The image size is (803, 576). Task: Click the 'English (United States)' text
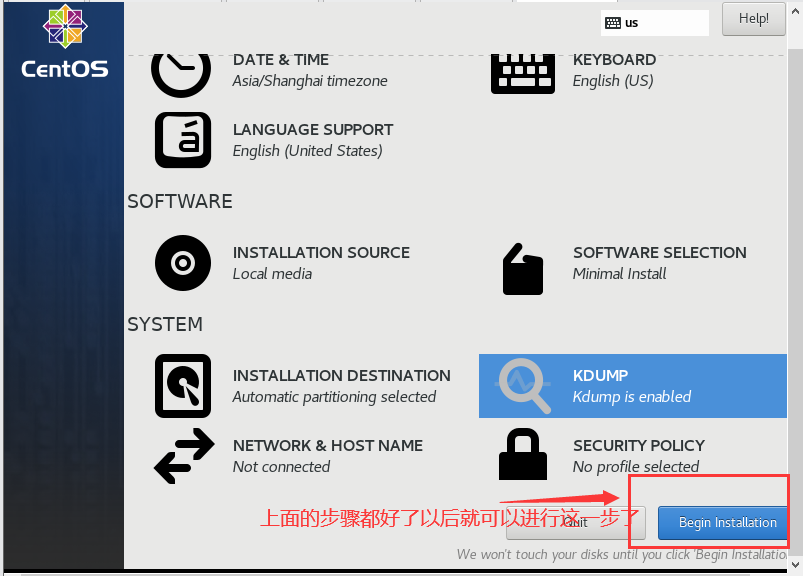tap(307, 151)
